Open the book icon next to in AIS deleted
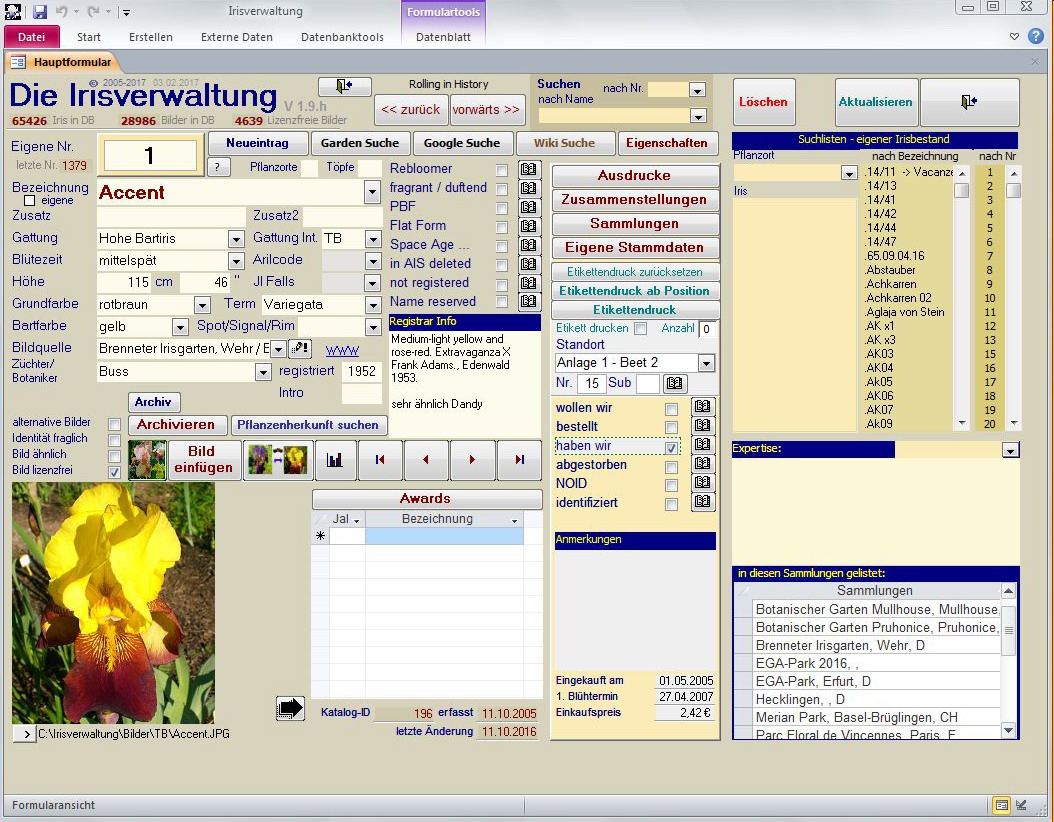 [528, 263]
